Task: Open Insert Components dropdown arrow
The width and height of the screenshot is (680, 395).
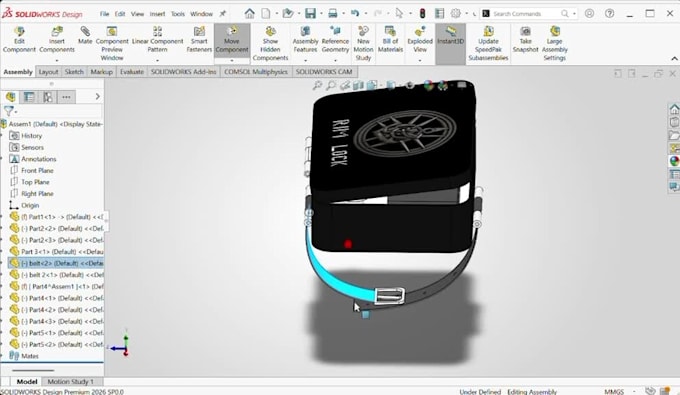Action: tap(57, 60)
